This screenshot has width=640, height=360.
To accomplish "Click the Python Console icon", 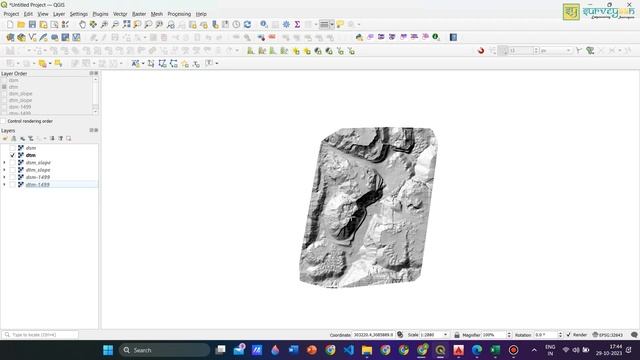I will [359, 38].
